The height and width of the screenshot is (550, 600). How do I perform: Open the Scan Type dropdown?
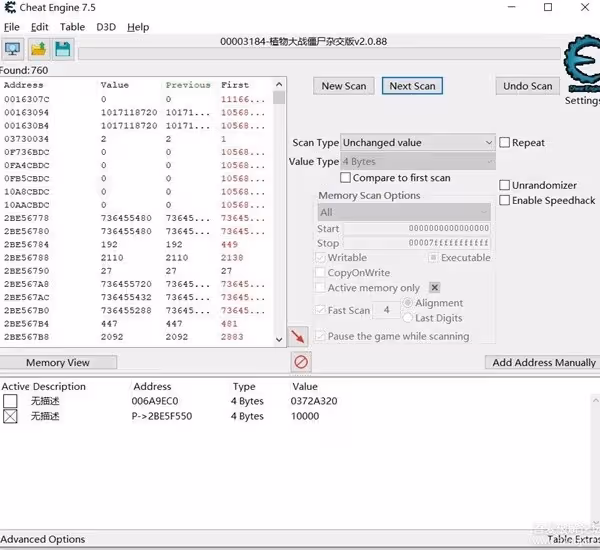pos(418,142)
